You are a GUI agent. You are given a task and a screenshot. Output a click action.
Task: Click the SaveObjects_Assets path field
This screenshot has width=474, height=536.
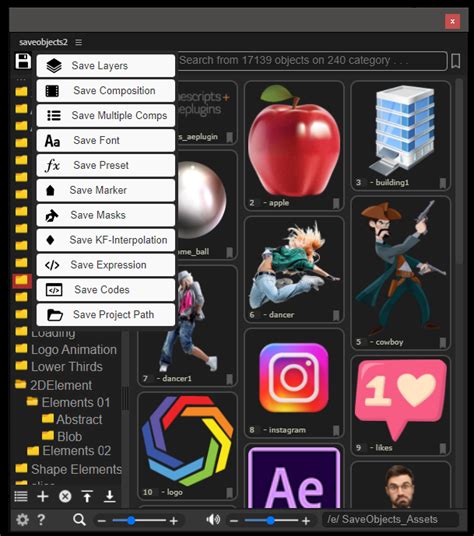coord(390,520)
